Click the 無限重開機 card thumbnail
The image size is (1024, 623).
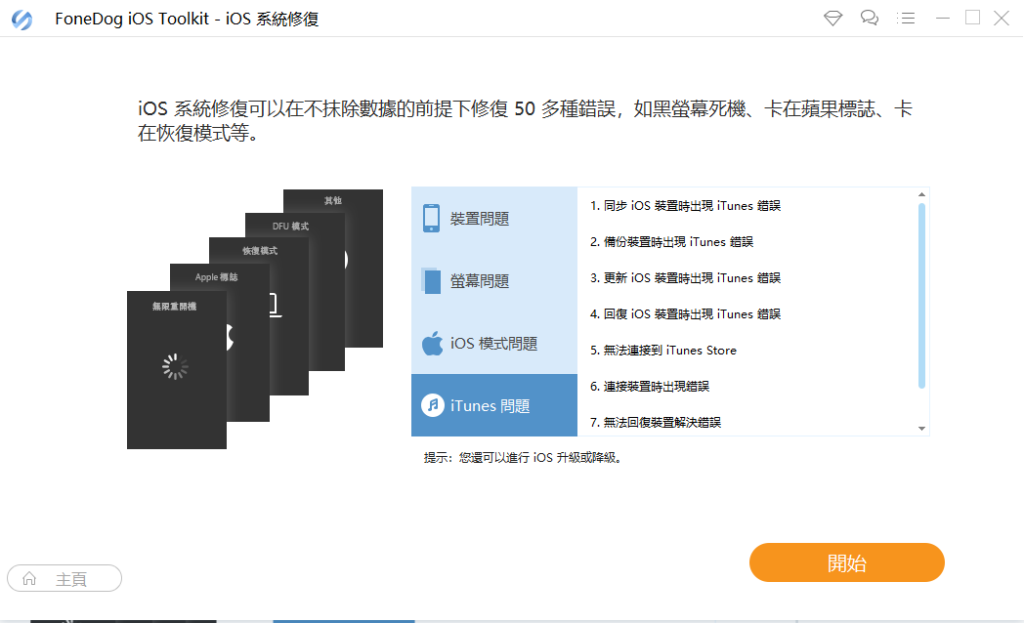(x=176, y=370)
